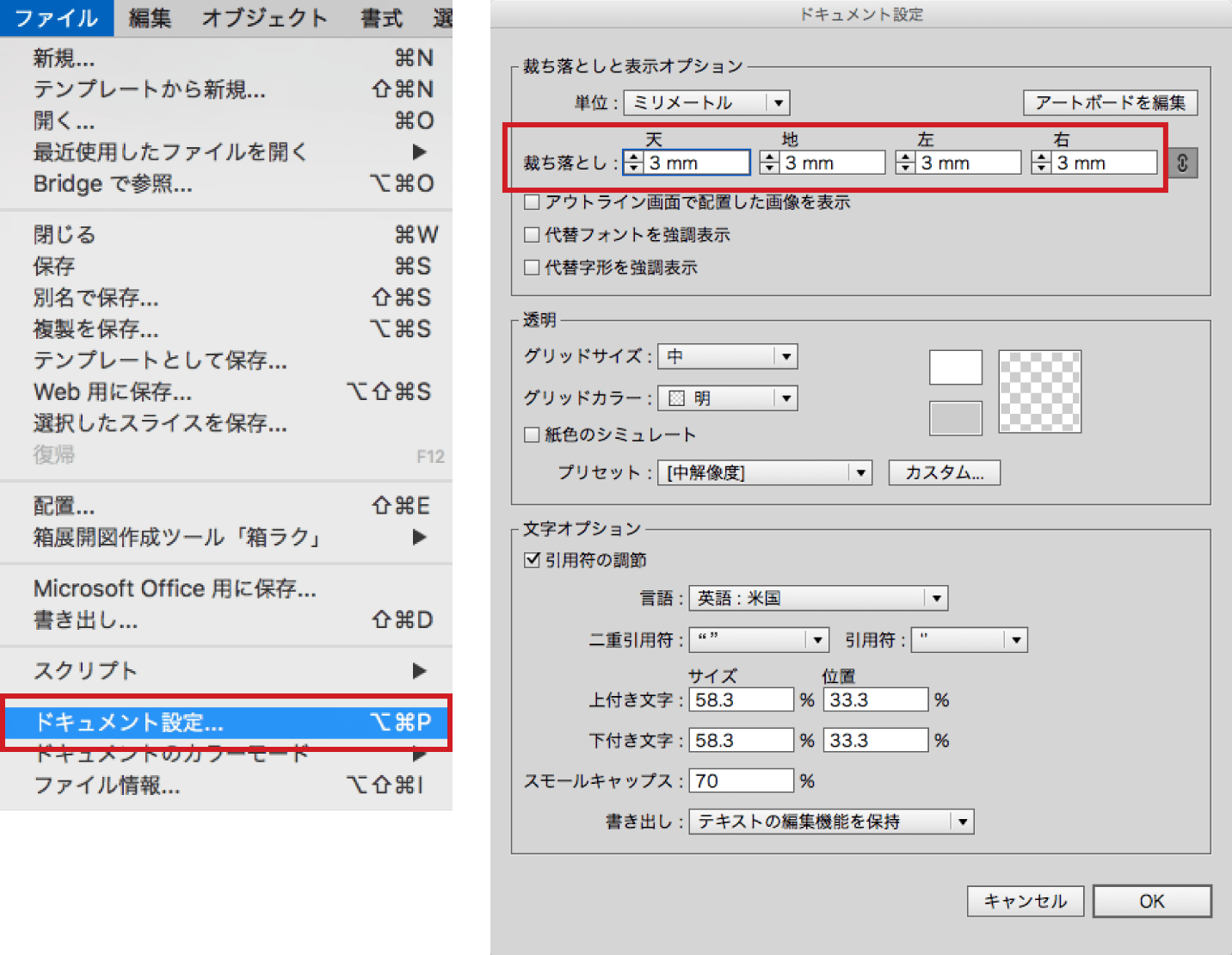1232x955 pixels.
Task: Click the stepper arrows for bottom bleed (地)
Action: pos(770,163)
